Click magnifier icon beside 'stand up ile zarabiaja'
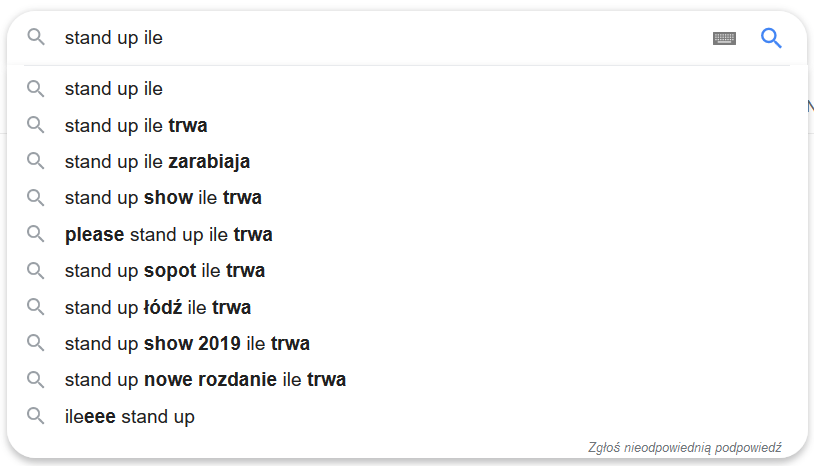Viewport: 814px width, 466px height. click(x=36, y=161)
